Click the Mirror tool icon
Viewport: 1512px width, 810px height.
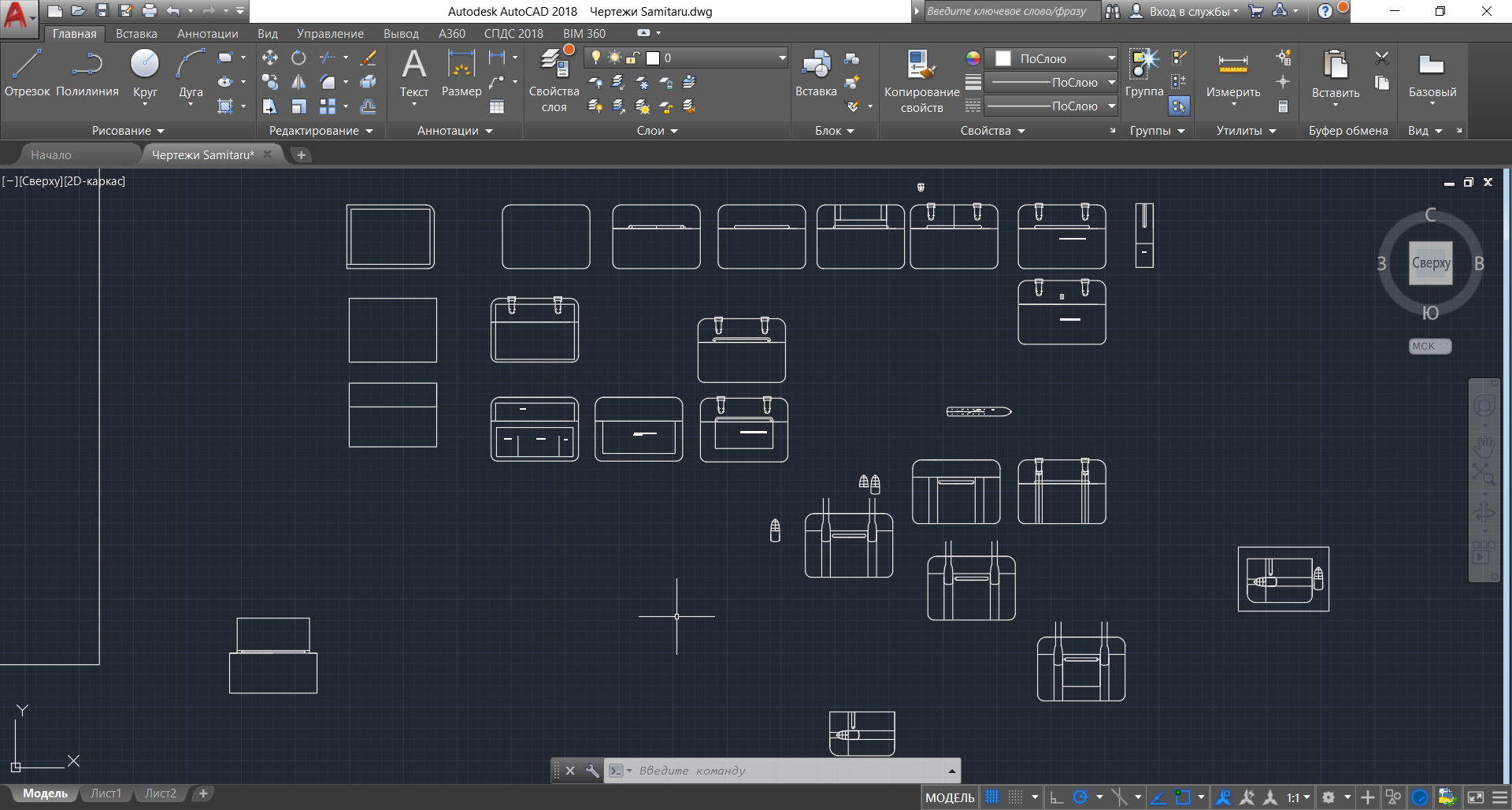tap(298, 82)
